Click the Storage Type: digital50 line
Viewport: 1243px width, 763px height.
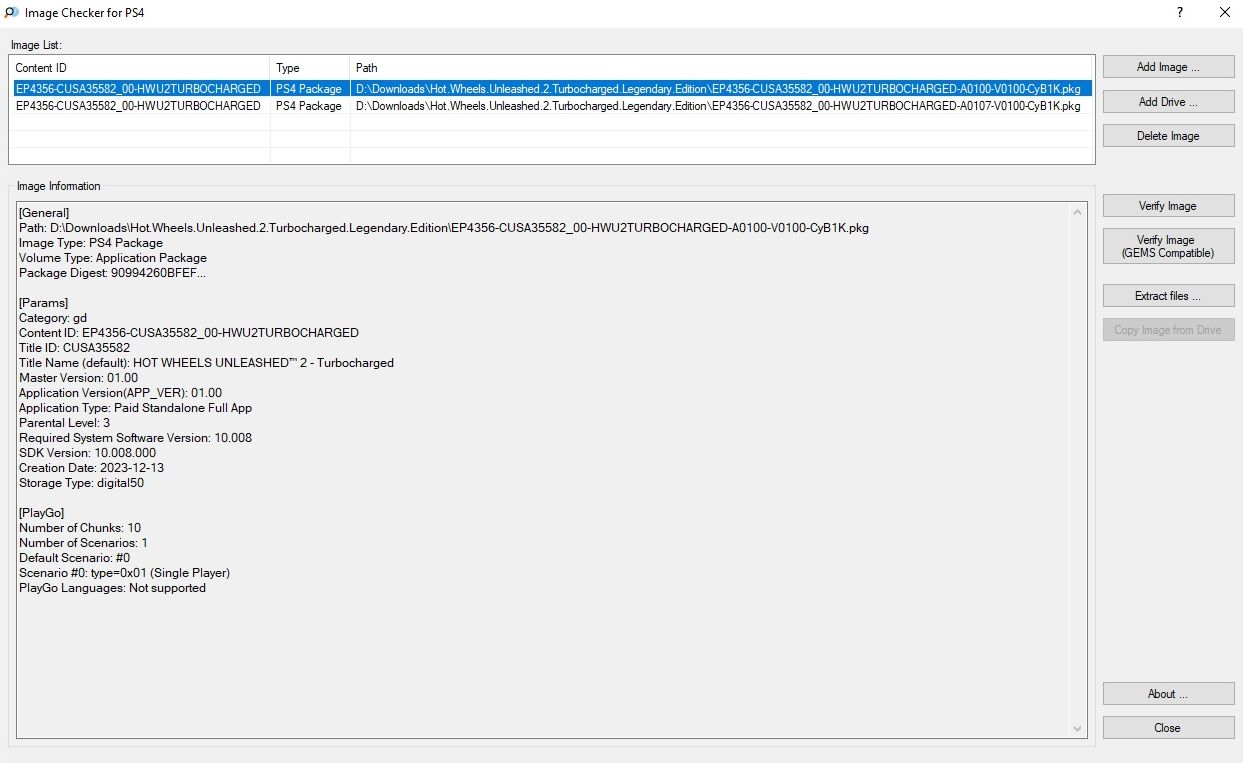click(82, 483)
